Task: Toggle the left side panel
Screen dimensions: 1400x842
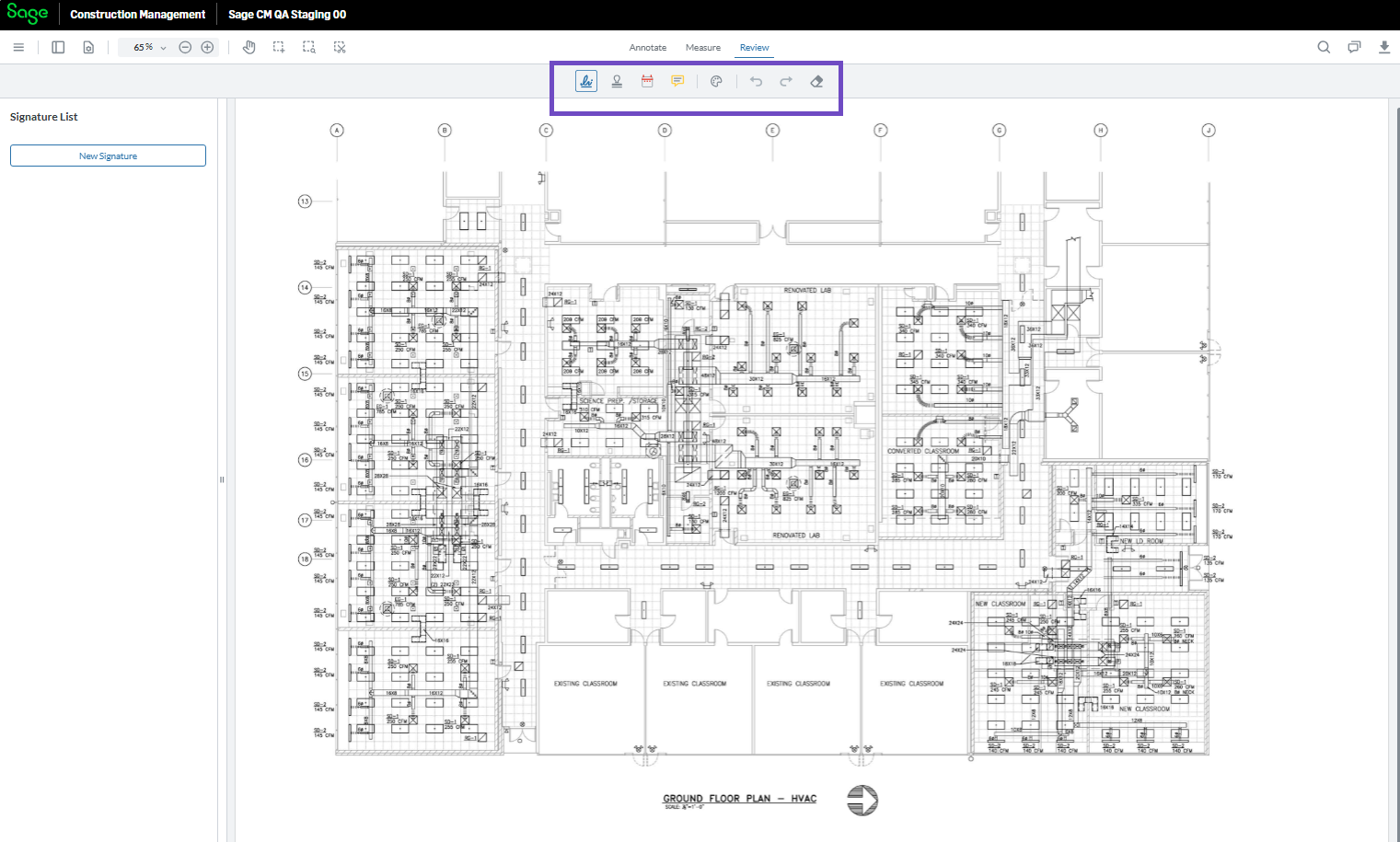Action: click(58, 47)
